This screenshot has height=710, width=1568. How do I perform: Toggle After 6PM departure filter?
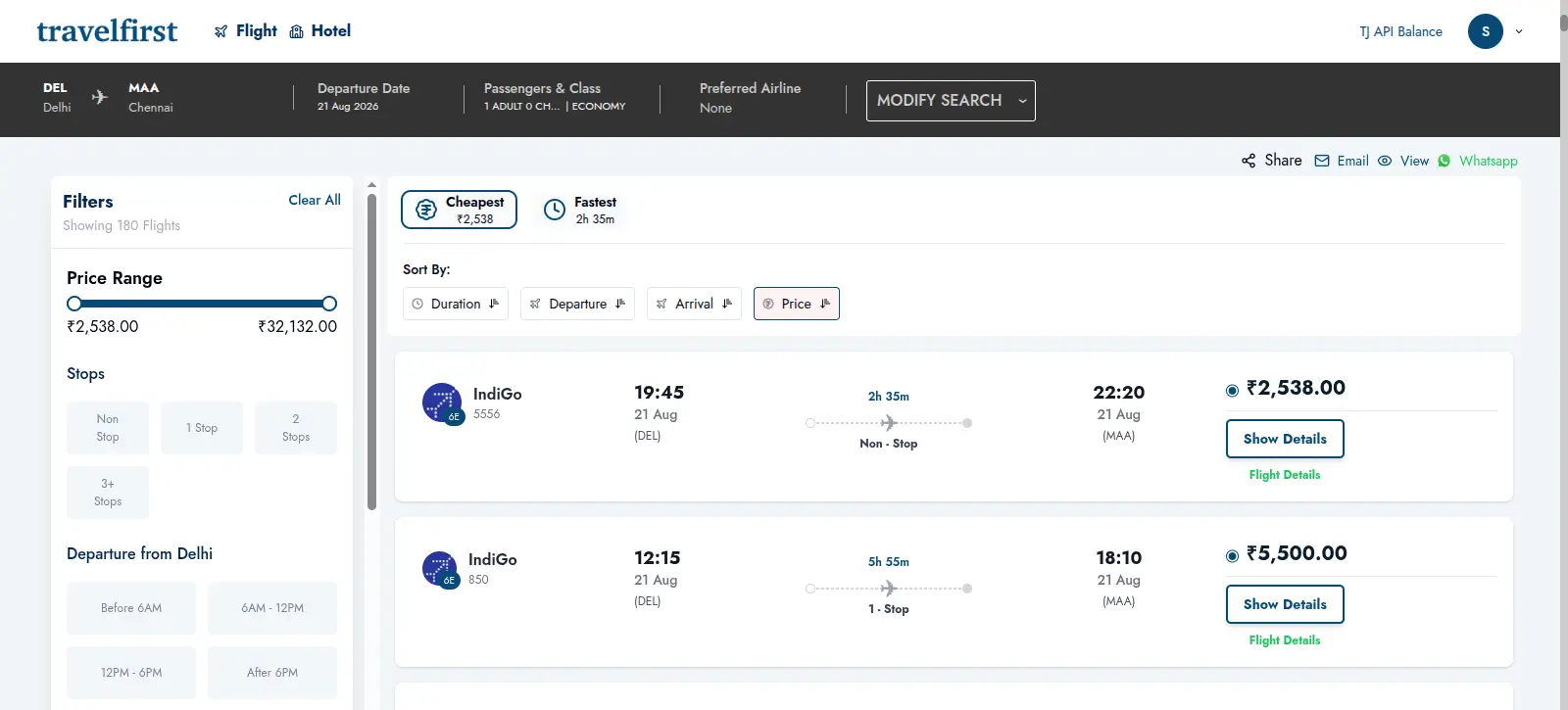[272, 673]
